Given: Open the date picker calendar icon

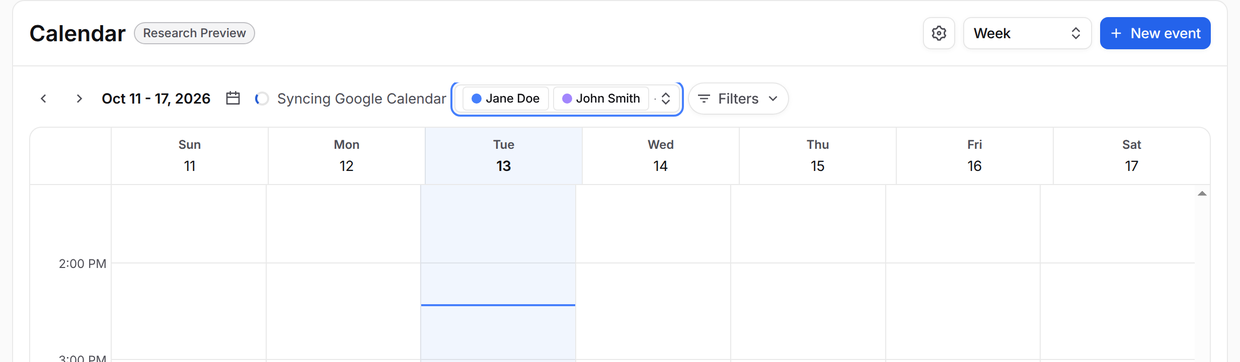Looking at the screenshot, I should pos(233,98).
